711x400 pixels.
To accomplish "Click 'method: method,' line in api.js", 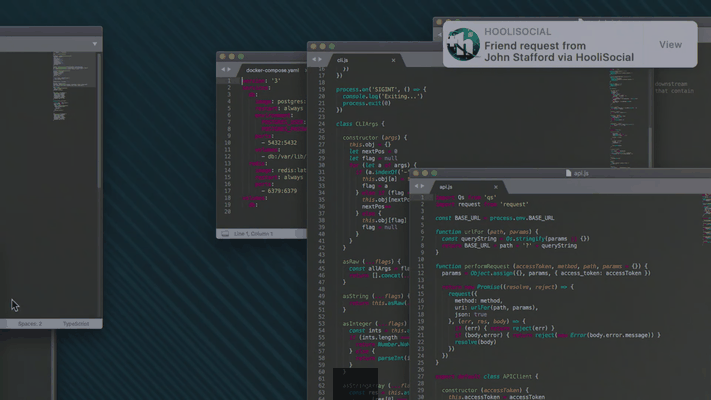I will coord(478,301).
